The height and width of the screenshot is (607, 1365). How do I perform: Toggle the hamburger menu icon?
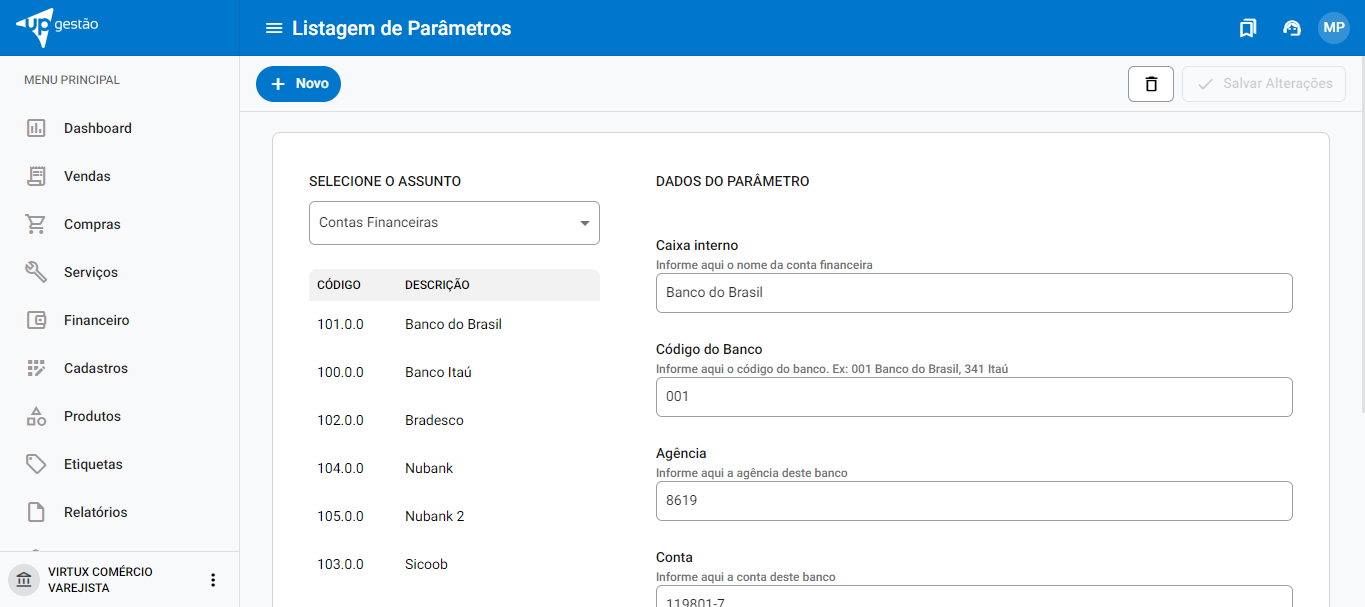tap(273, 28)
